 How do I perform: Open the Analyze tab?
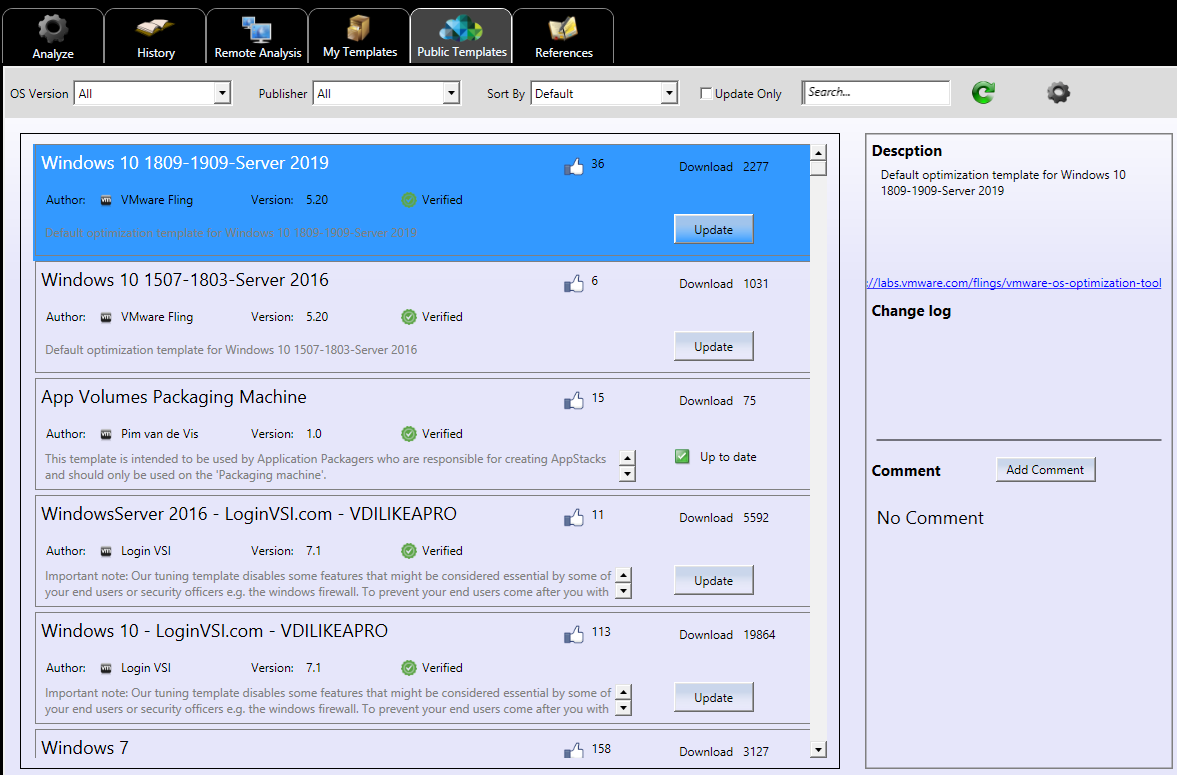click(x=53, y=36)
